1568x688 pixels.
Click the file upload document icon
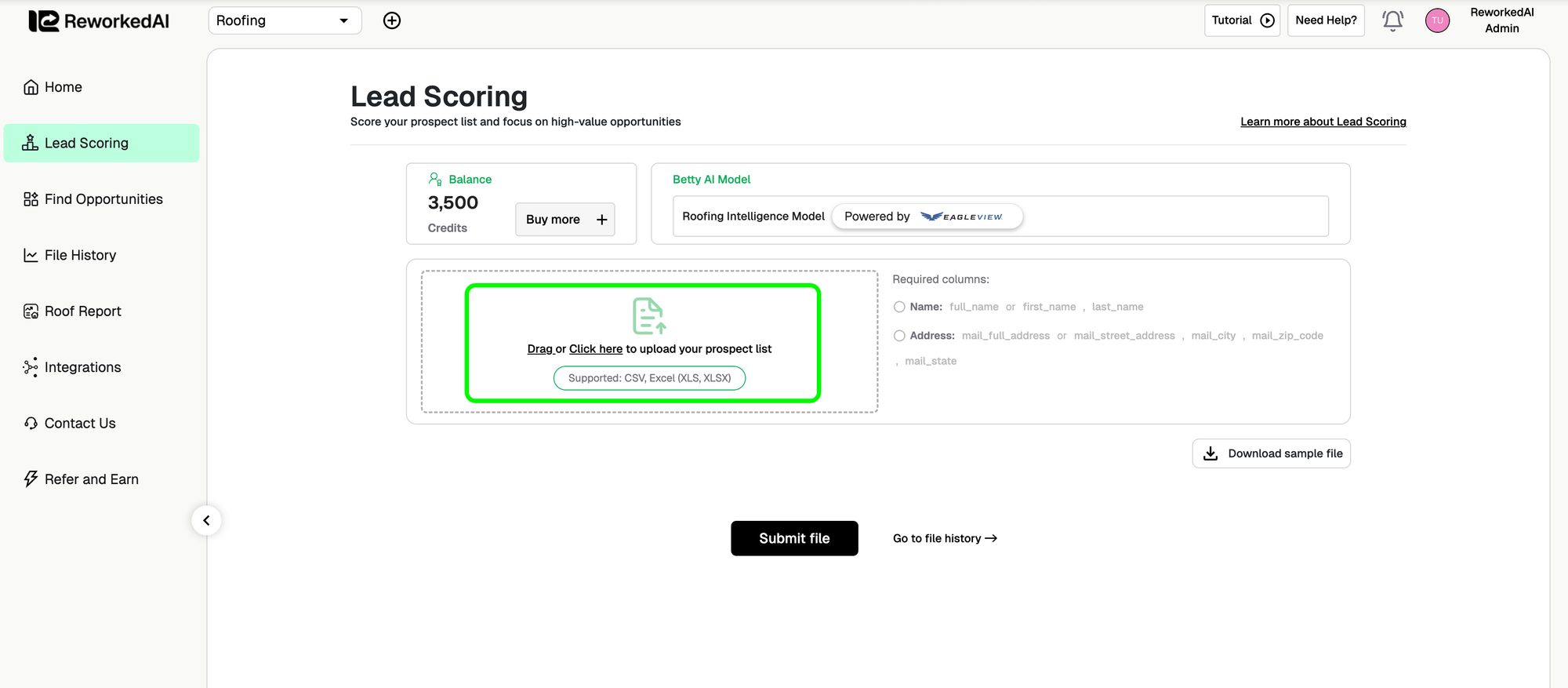click(648, 316)
